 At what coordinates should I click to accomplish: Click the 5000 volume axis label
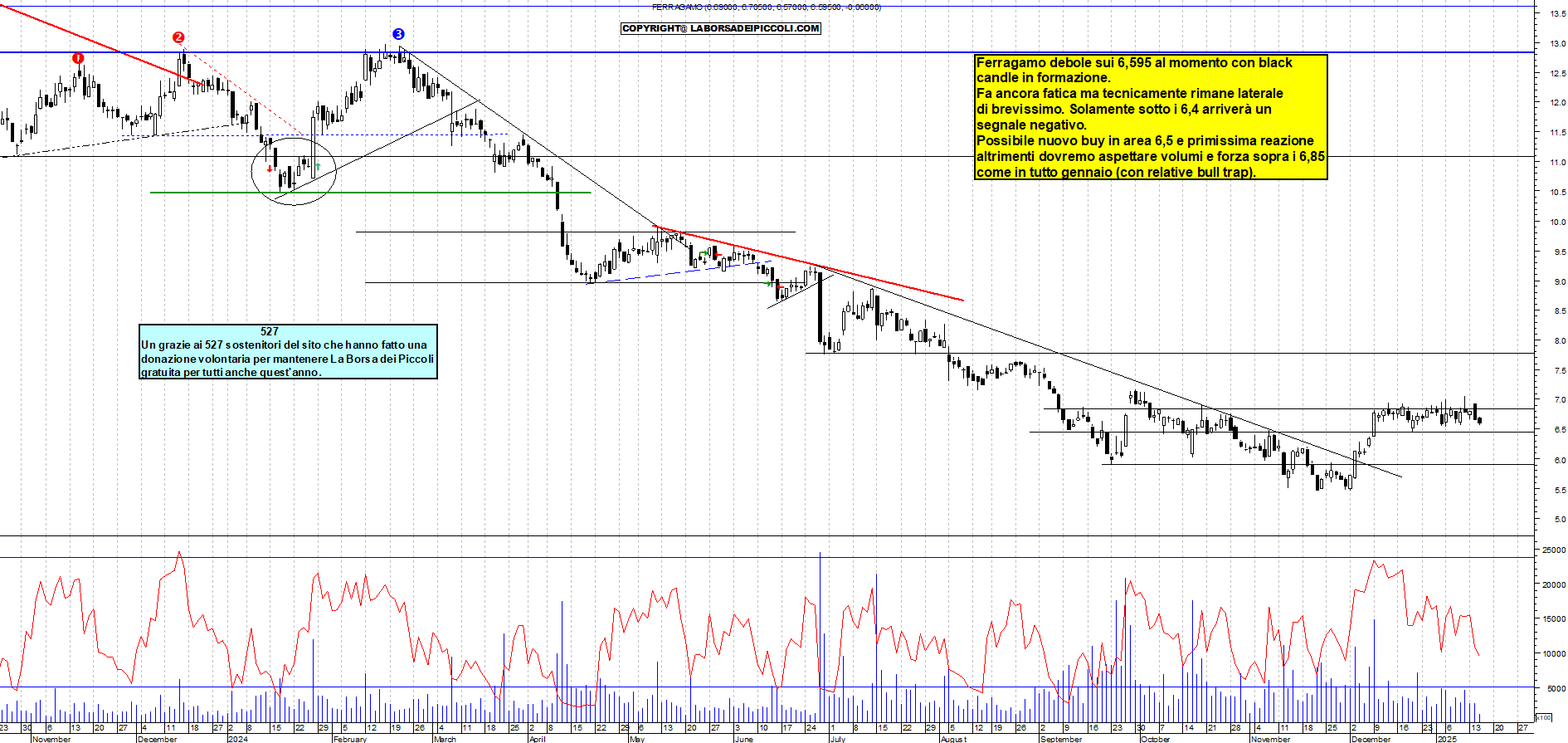(x=1556, y=688)
